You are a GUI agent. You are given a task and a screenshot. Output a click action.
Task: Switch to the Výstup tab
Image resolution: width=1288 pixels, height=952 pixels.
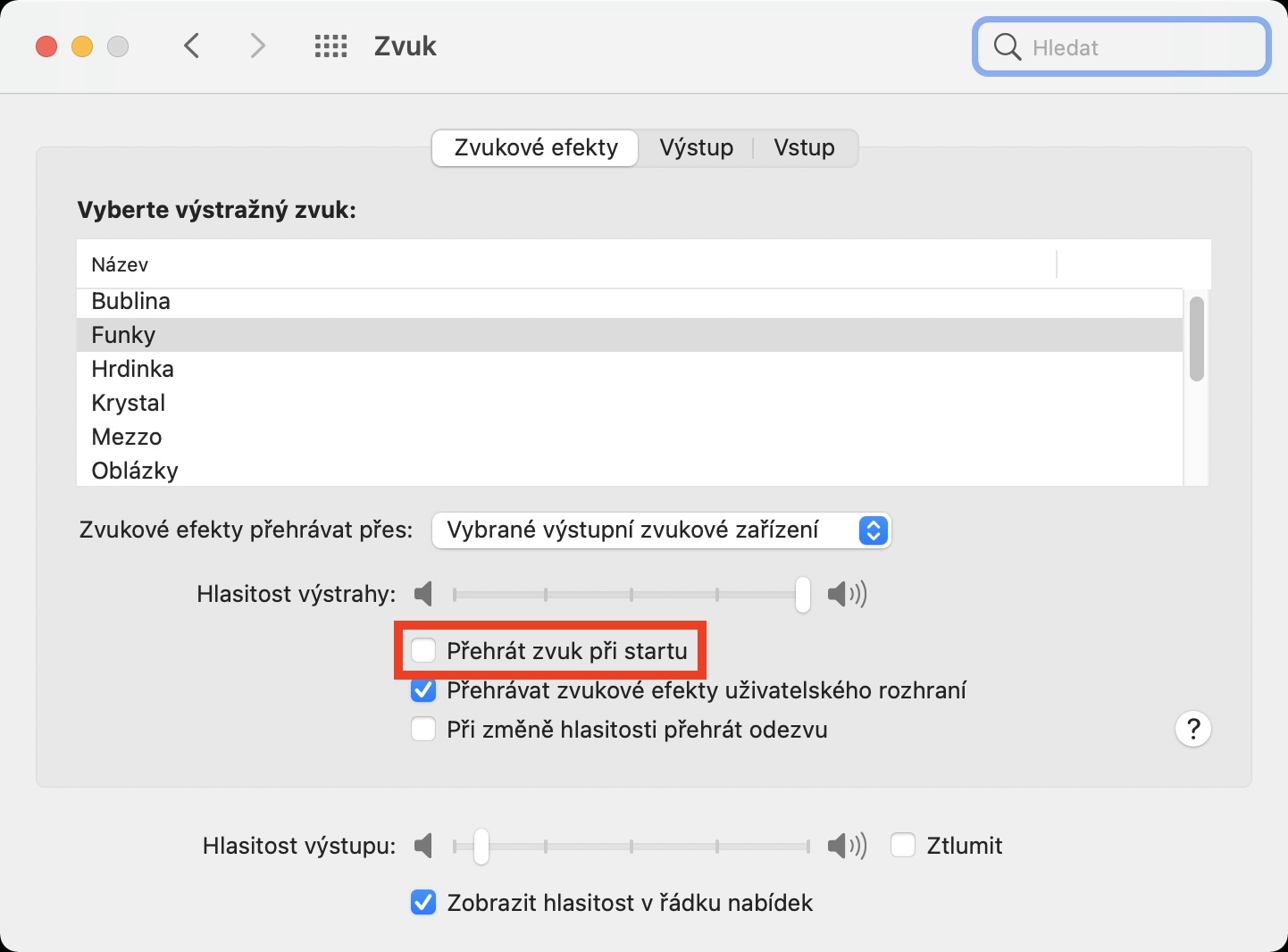tap(696, 147)
